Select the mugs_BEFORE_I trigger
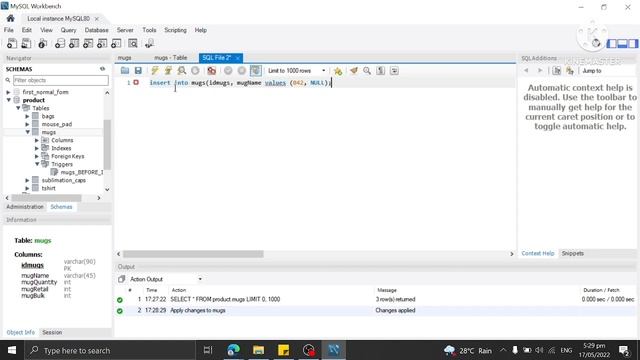The width and height of the screenshot is (640, 360). coord(81,172)
